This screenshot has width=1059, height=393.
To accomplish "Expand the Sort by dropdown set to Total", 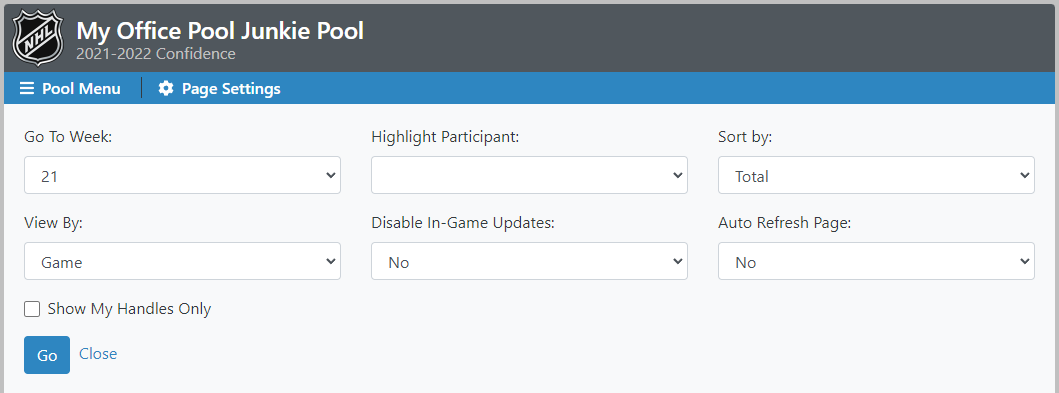I will pyautogui.click(x=876, y=176).
